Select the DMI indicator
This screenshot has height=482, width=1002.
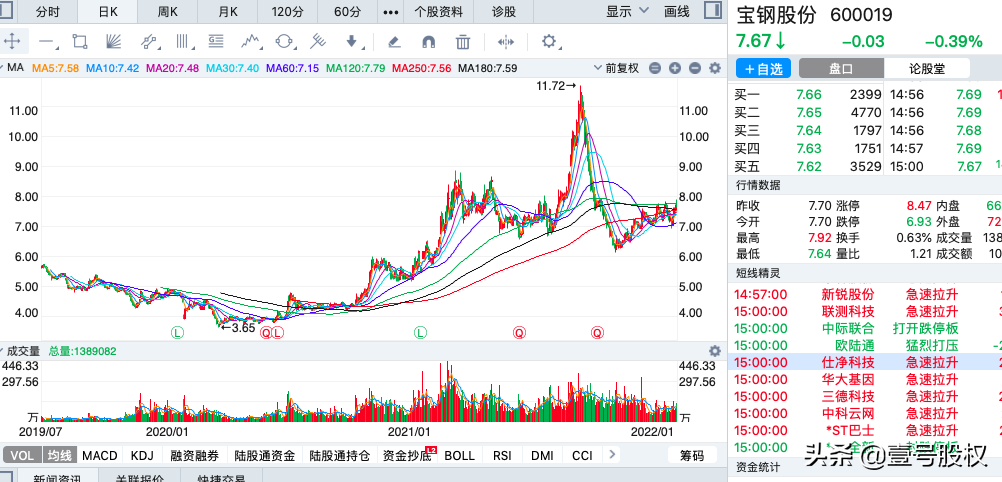pyautogui.click(x=543, y=456)
